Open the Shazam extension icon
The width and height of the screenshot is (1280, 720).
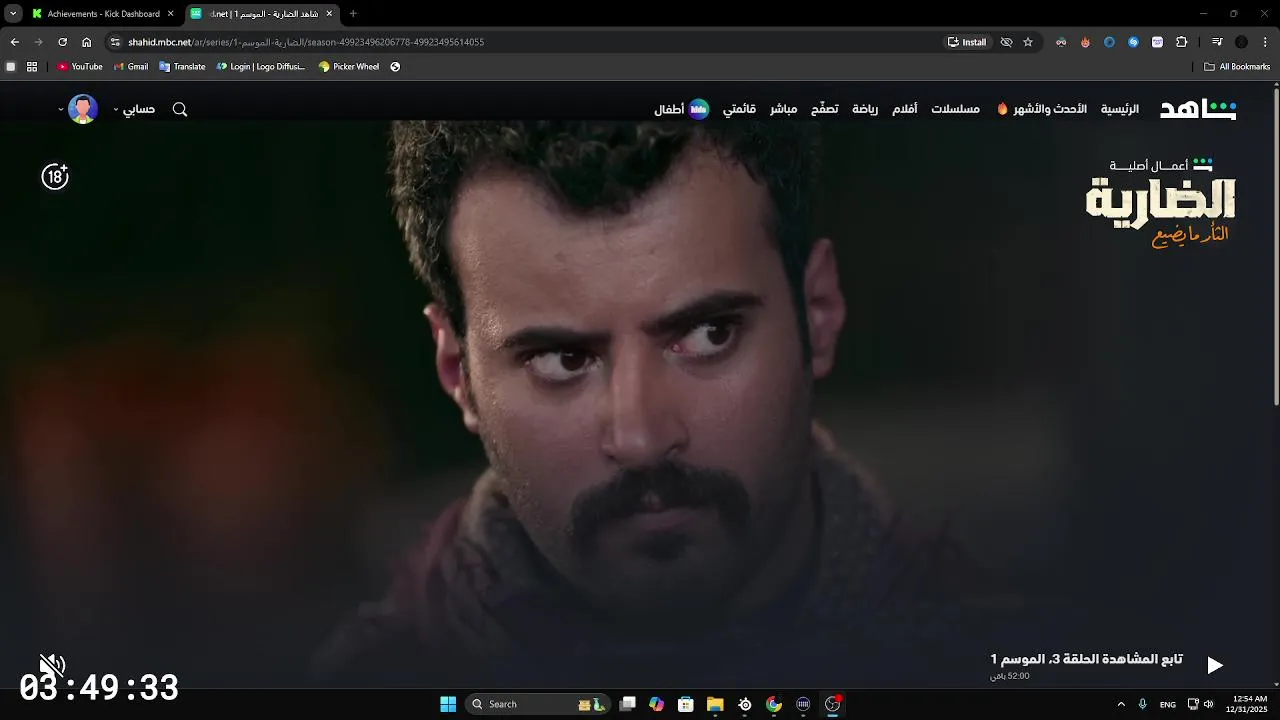1133,42
